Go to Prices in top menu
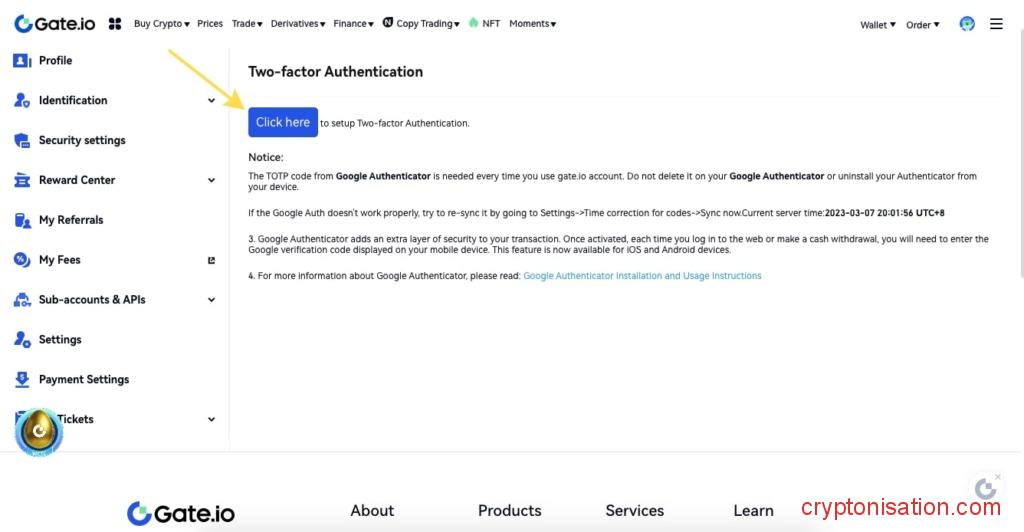The image size is (1024, 532). [210, 24]
